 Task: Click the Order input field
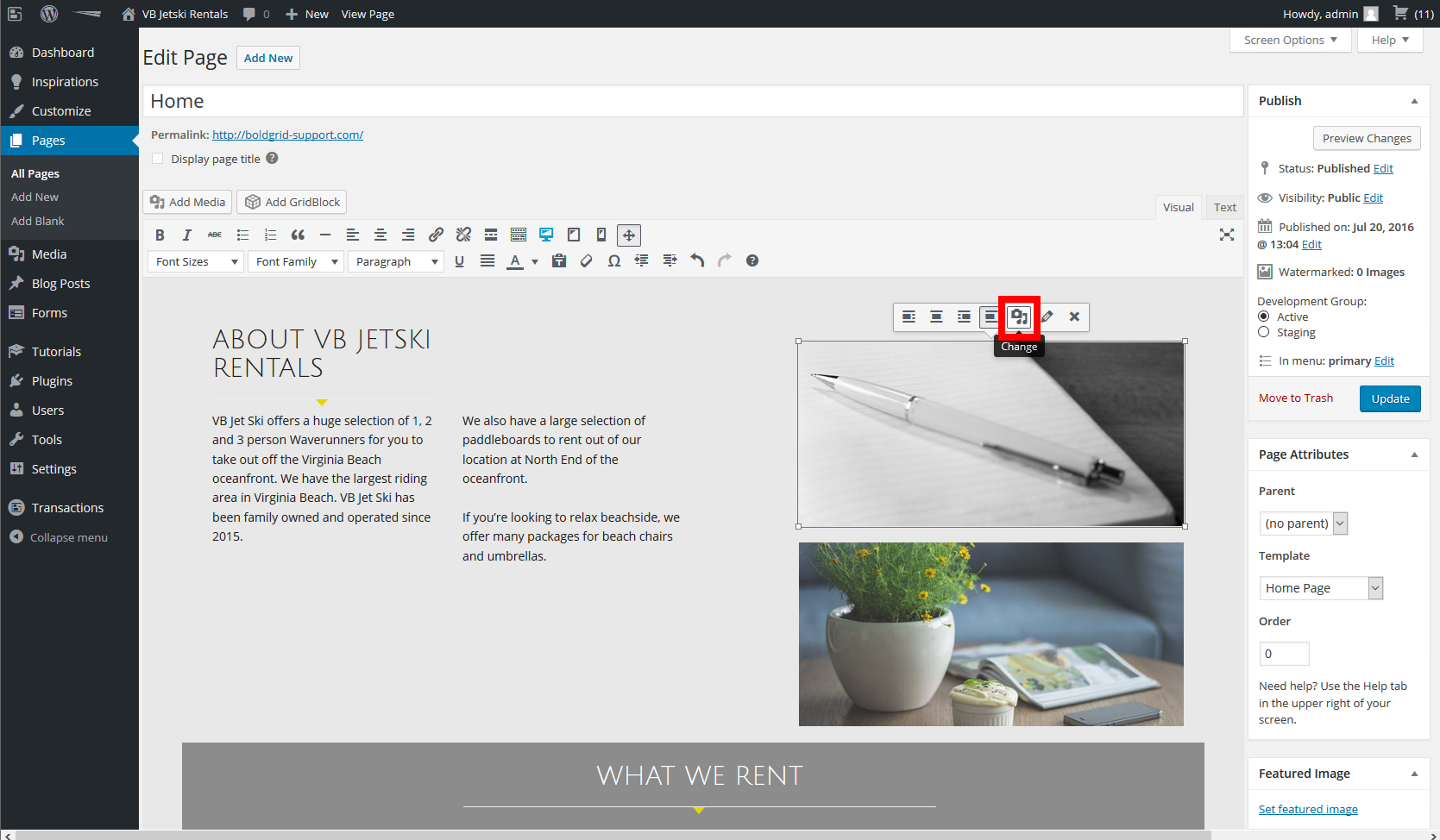click(x=1284, y=654)
